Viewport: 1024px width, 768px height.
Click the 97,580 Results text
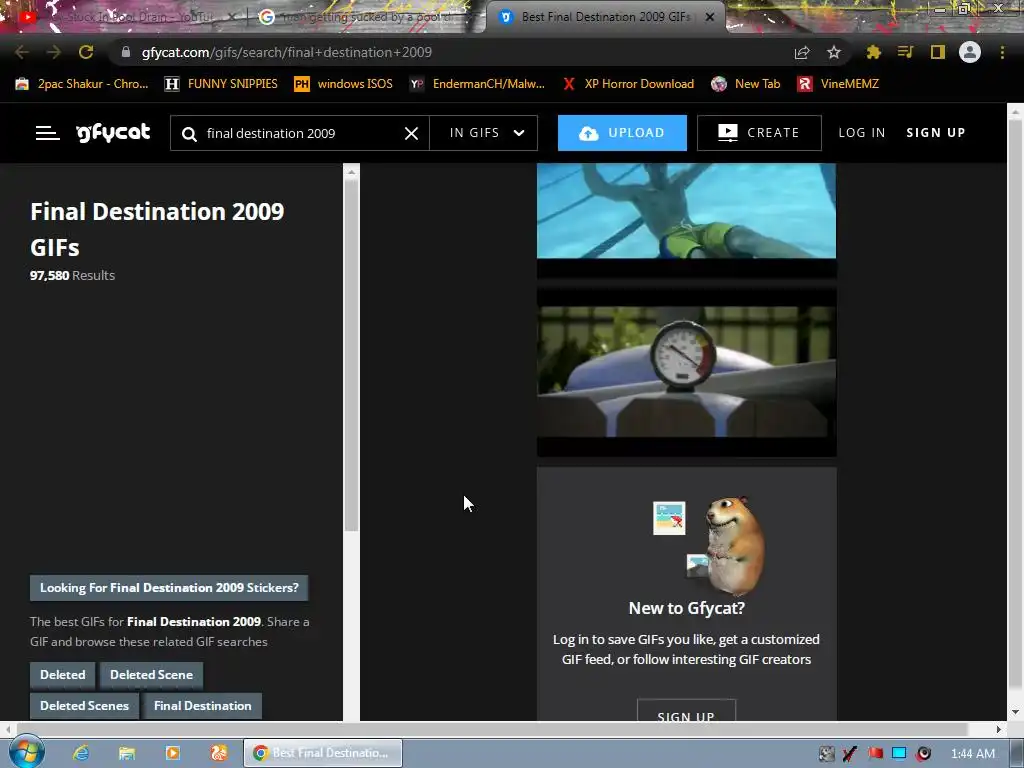click(x=72, y=276)
